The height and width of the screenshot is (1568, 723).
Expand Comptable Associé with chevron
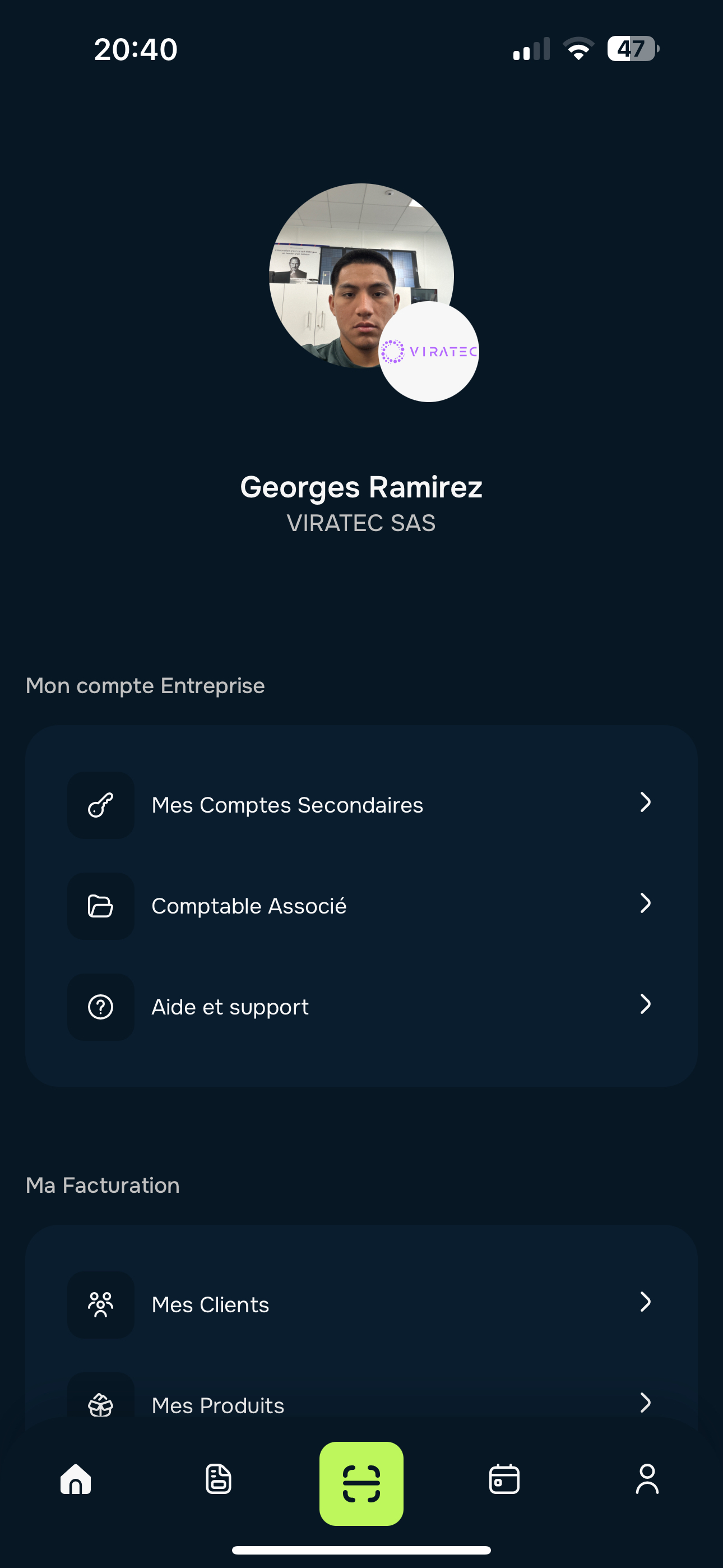click(646, 903)
